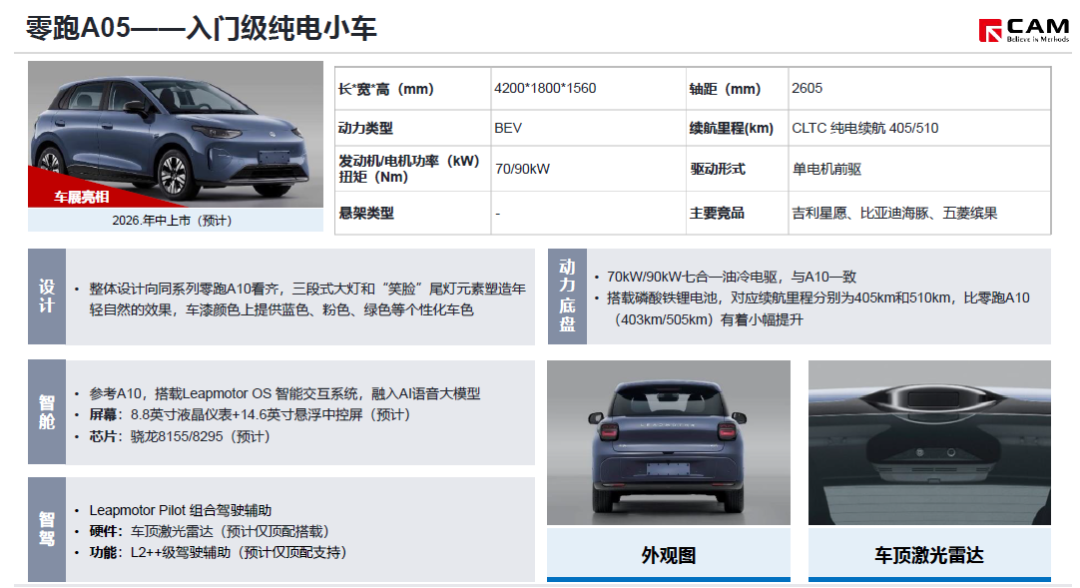Select the bullet about 搭载磷酸铁锂电池

pyautogui.click(x=818, y=308)
